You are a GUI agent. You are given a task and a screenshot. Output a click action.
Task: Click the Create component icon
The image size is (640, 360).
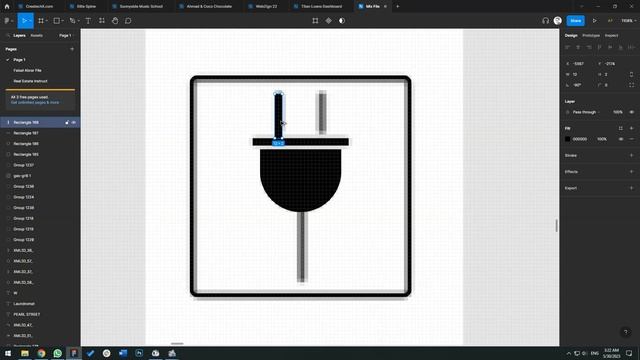click(x=329, y=20)
